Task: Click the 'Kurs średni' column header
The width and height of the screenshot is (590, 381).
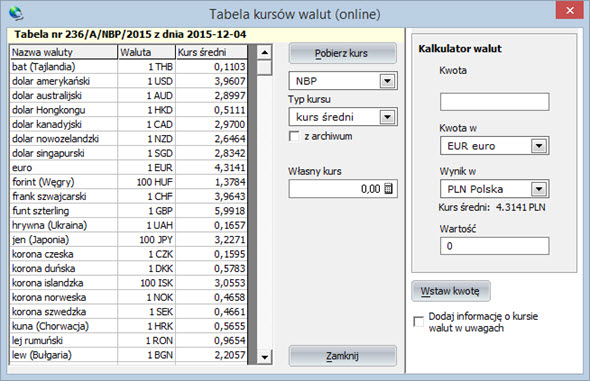Action: tap(211, 52)
